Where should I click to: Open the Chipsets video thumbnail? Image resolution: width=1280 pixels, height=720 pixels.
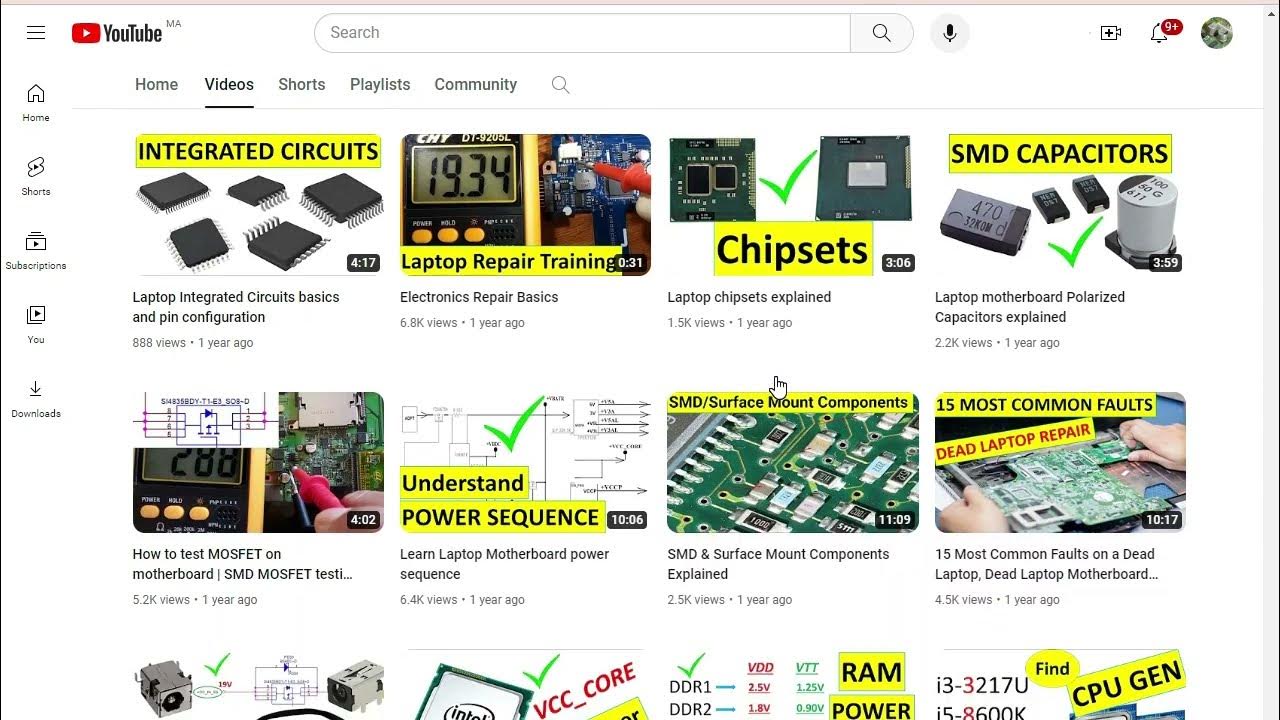coord(793,205)
